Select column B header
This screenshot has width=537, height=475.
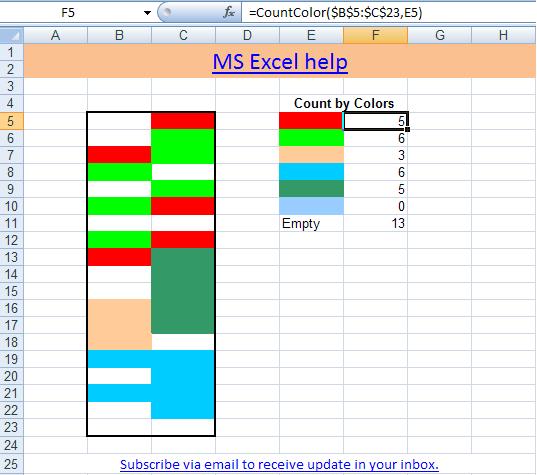pos(119,35)
